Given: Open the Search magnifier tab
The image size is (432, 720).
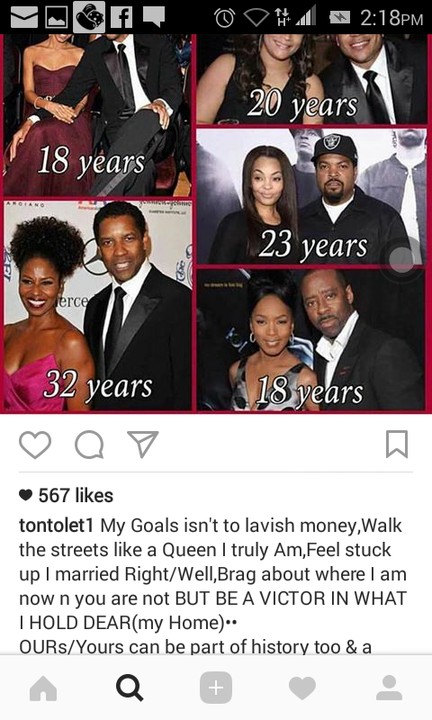Looking at the screenshot, I should coord(129,688).
